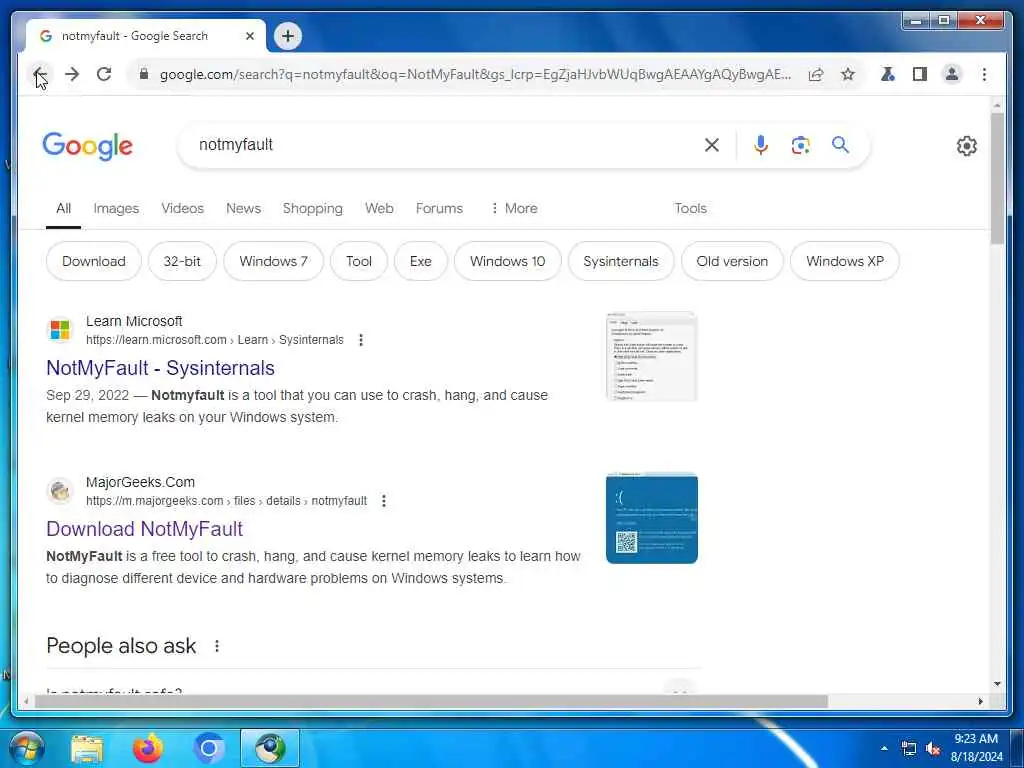Apply the Sysinternals filter chip
1024x768 pixels.
coord(620,261)
